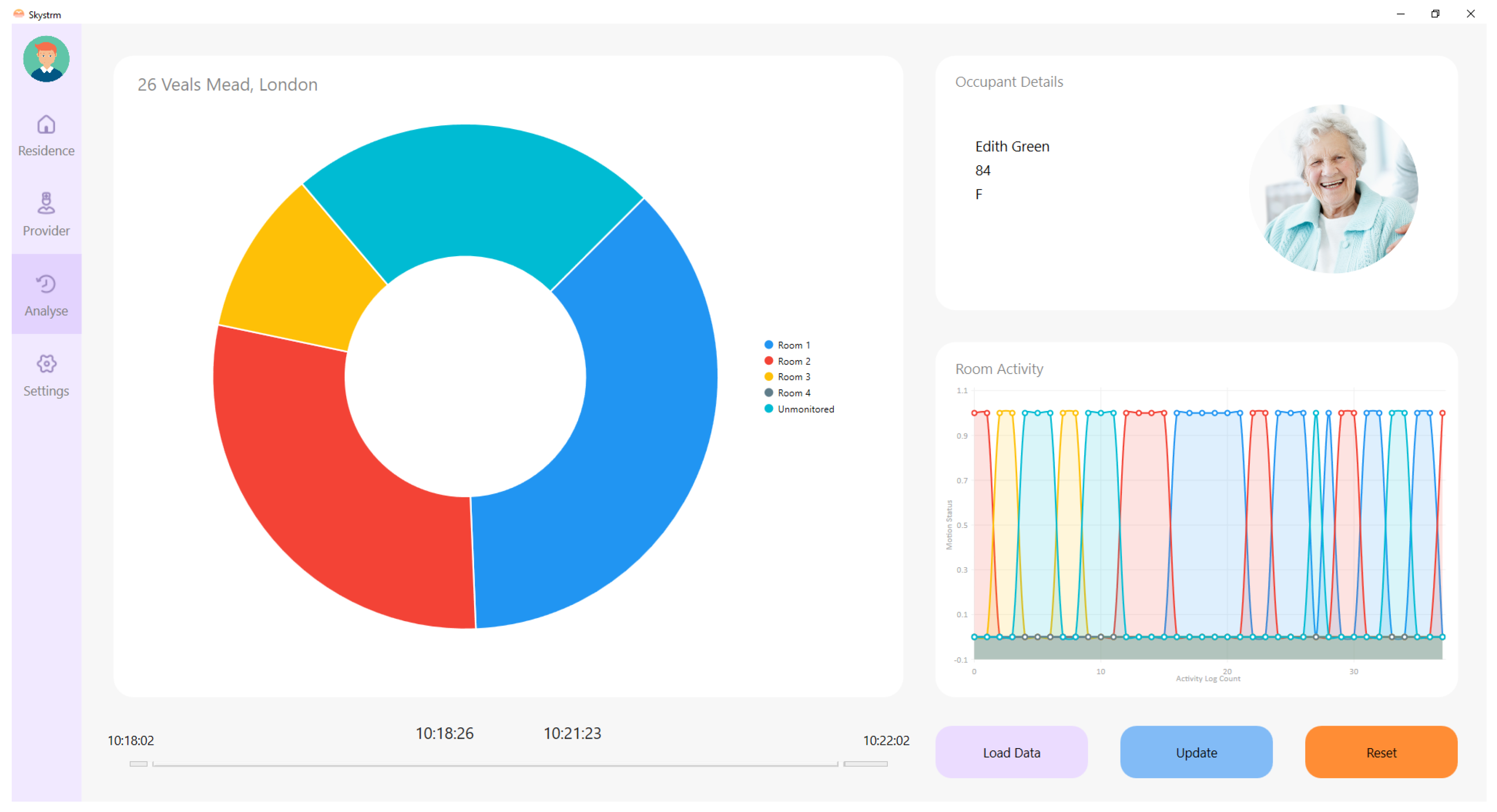Click the Occupant Details heading

(1009, 82)
